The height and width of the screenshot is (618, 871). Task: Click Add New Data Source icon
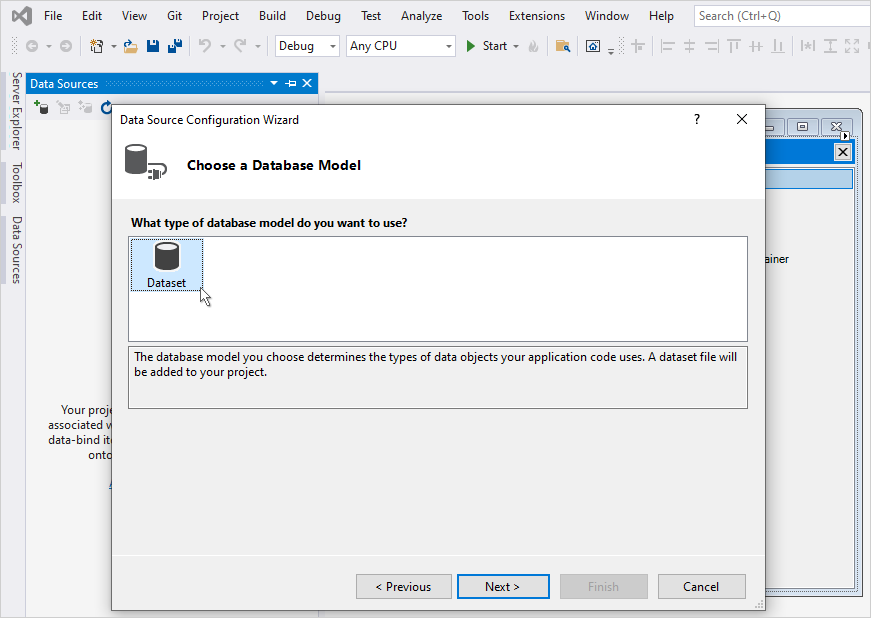41,107
